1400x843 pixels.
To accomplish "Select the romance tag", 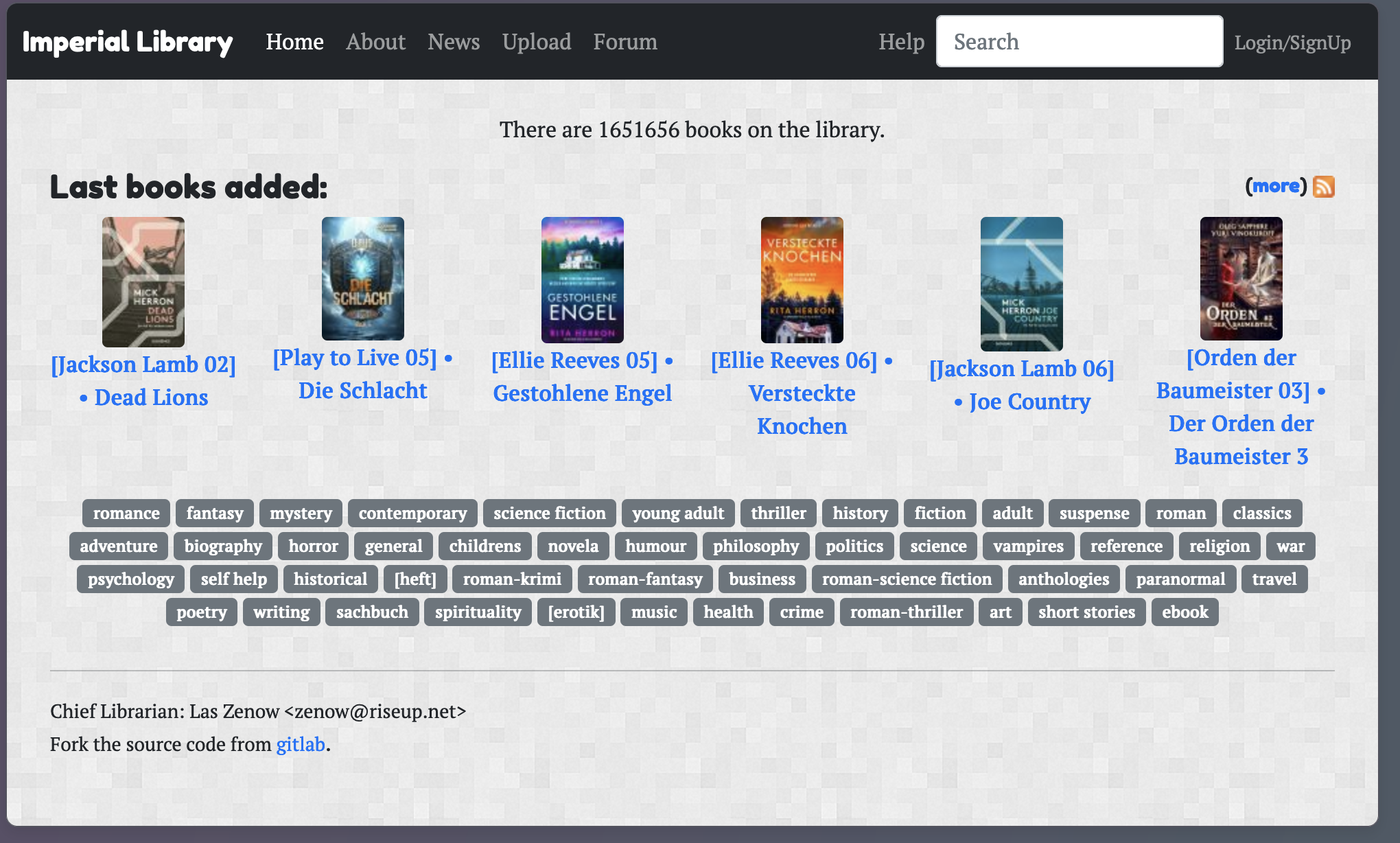I will [126, 513].
